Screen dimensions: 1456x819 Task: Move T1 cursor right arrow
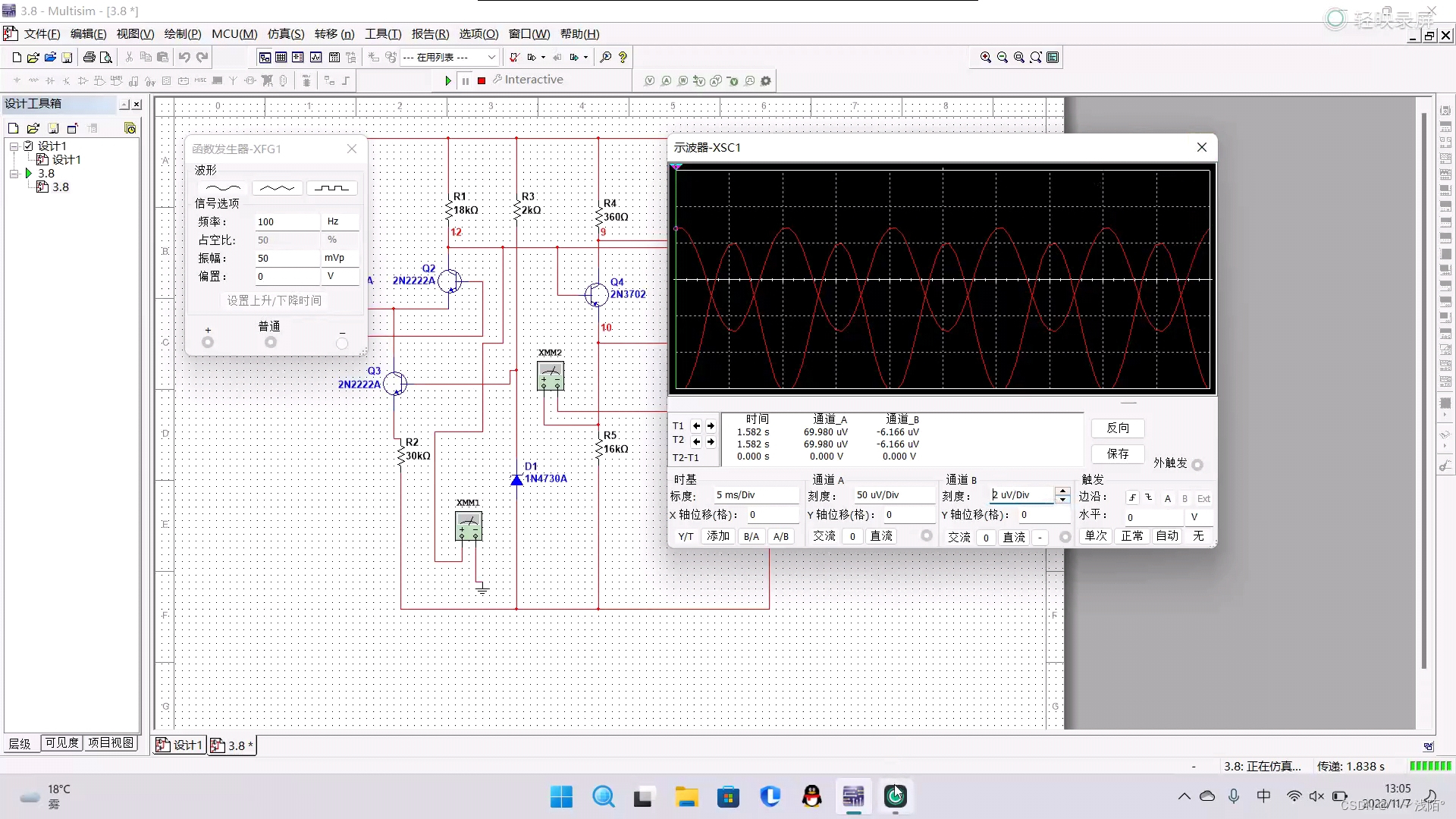coord(711,426)
